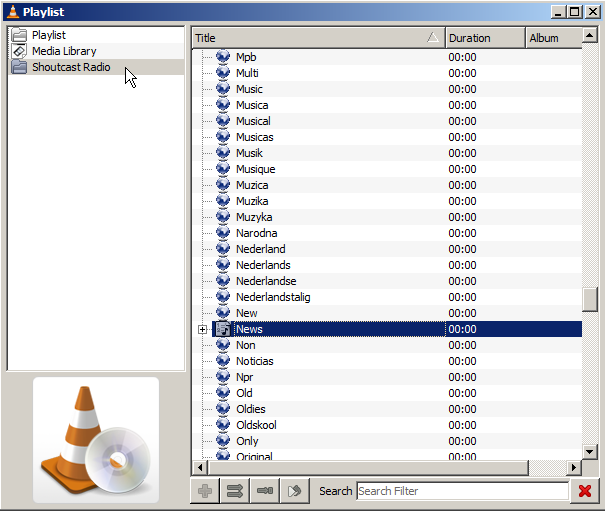
Task: Open Media Library in the sidebar
Action: pyautogui.click(x=64, y=51)
